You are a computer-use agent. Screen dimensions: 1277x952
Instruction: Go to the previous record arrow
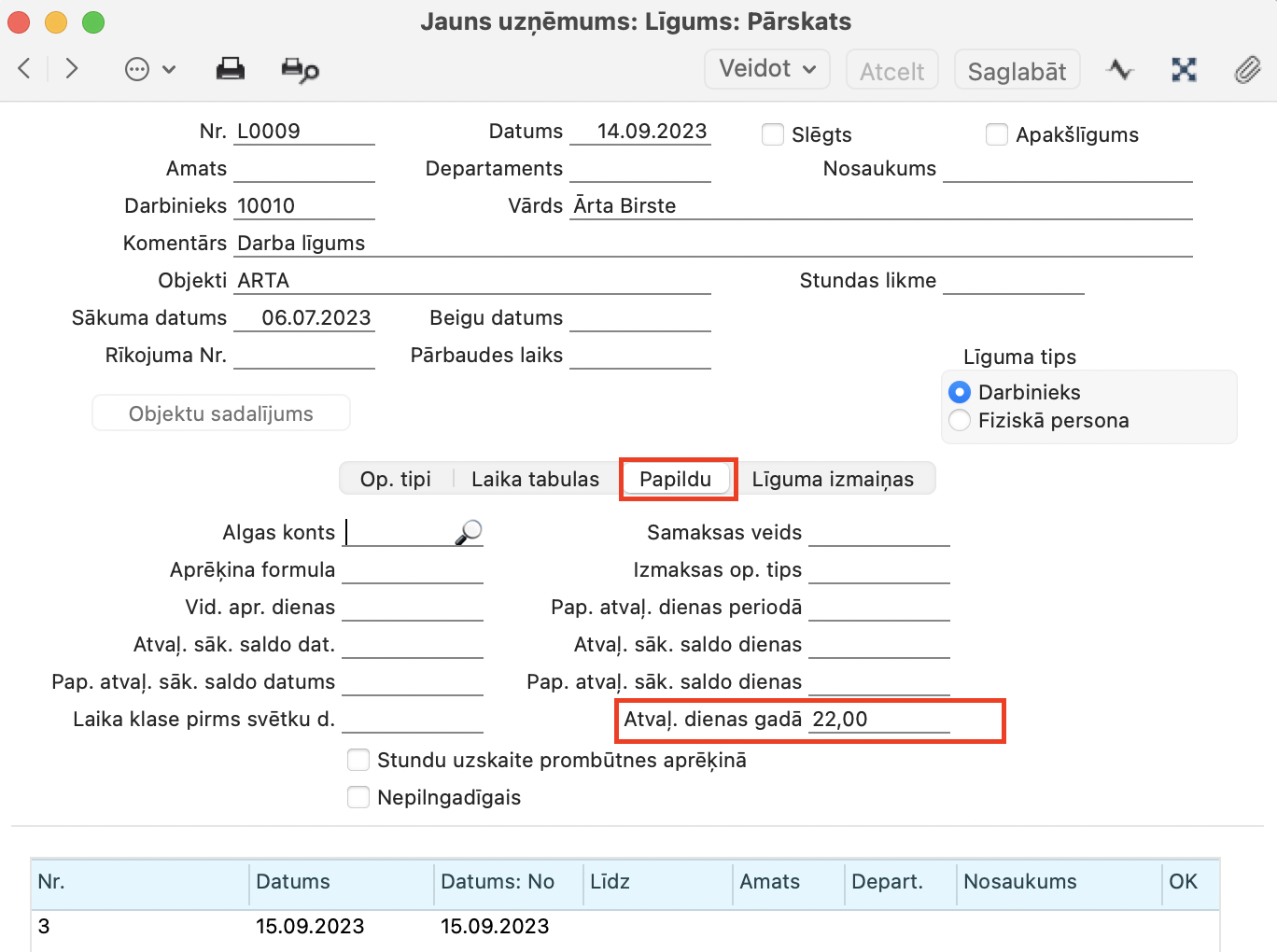25,68
